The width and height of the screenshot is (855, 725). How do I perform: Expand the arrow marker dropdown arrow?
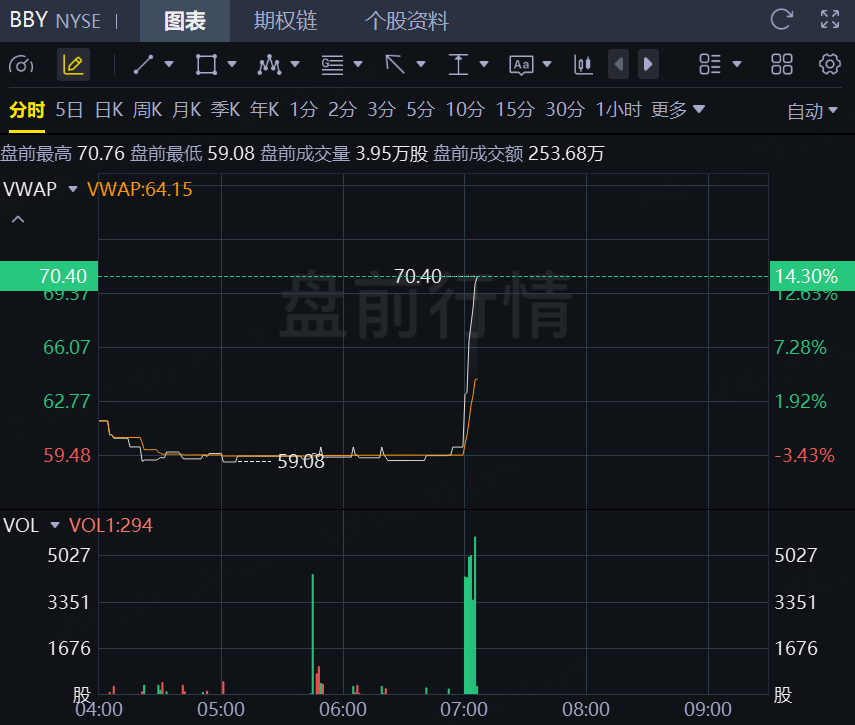421,64
